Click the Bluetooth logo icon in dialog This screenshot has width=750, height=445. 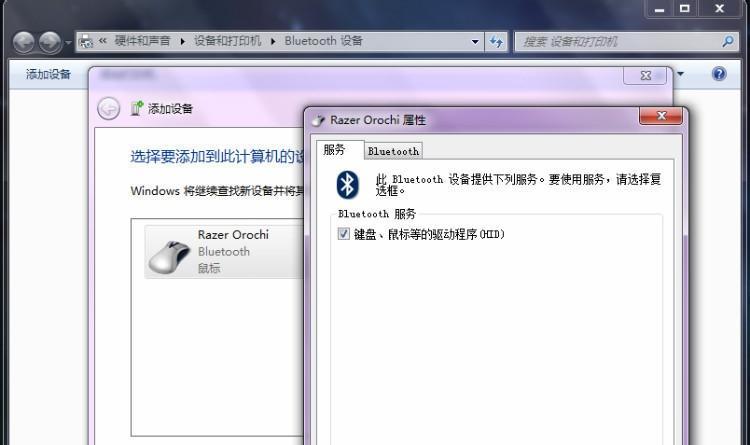pos(347,185)
